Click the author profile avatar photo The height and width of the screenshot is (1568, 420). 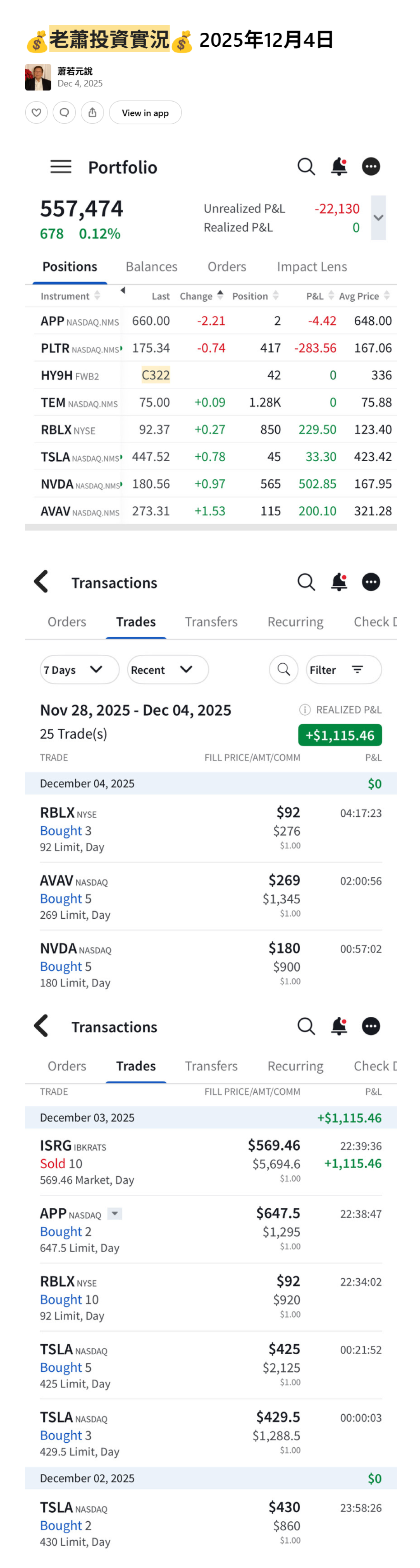pyautogui.click(x=38, y=77)
